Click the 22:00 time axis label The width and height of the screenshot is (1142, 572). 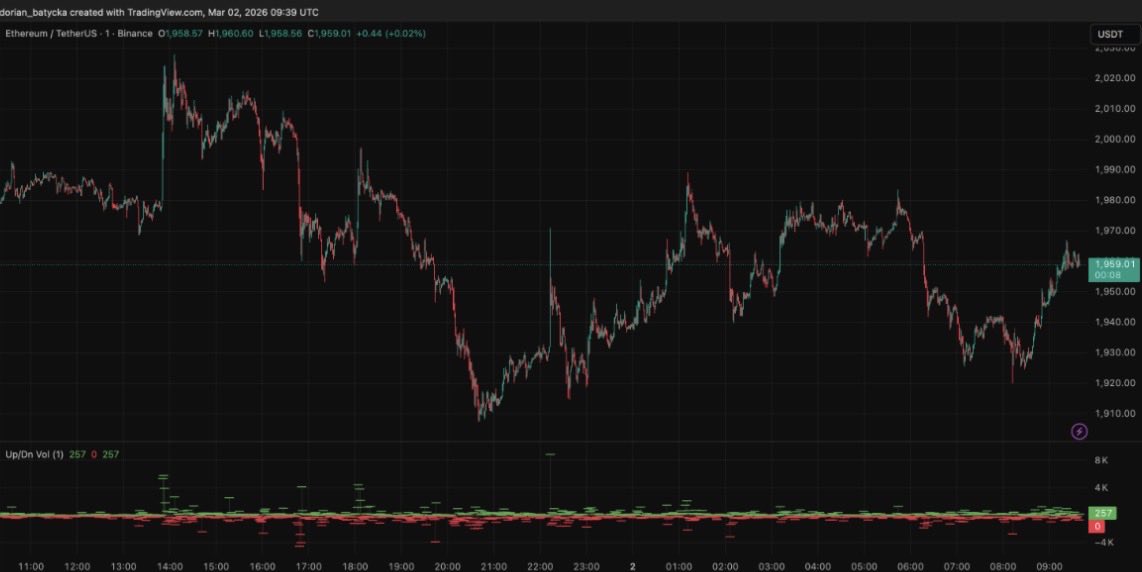pos(540,566)
